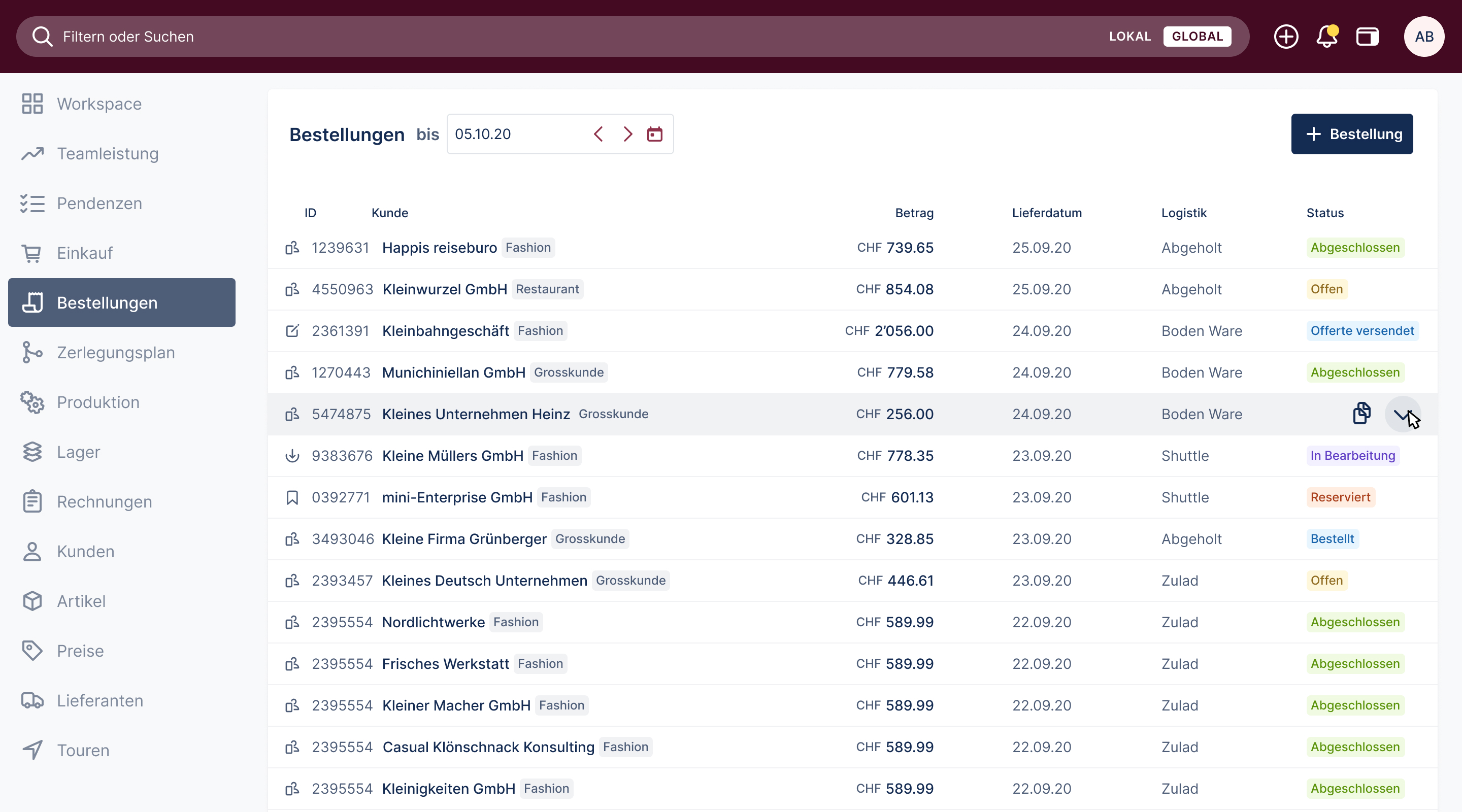Image resolution: width=1462 pixels, height=812 pixels.
Task: Sort by the Status column header
Action: click(x=1324, y=213)
